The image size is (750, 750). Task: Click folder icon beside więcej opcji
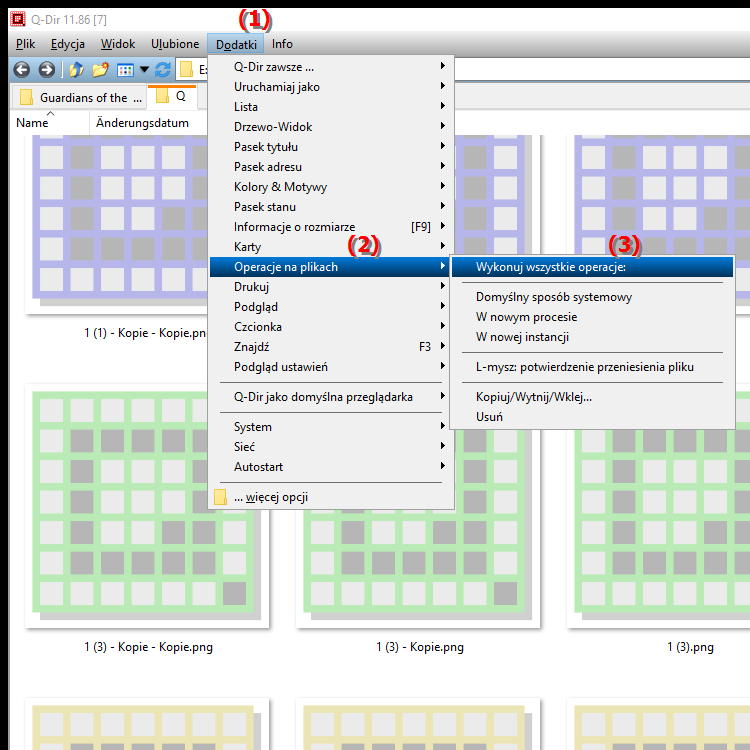tap(220, 498)
